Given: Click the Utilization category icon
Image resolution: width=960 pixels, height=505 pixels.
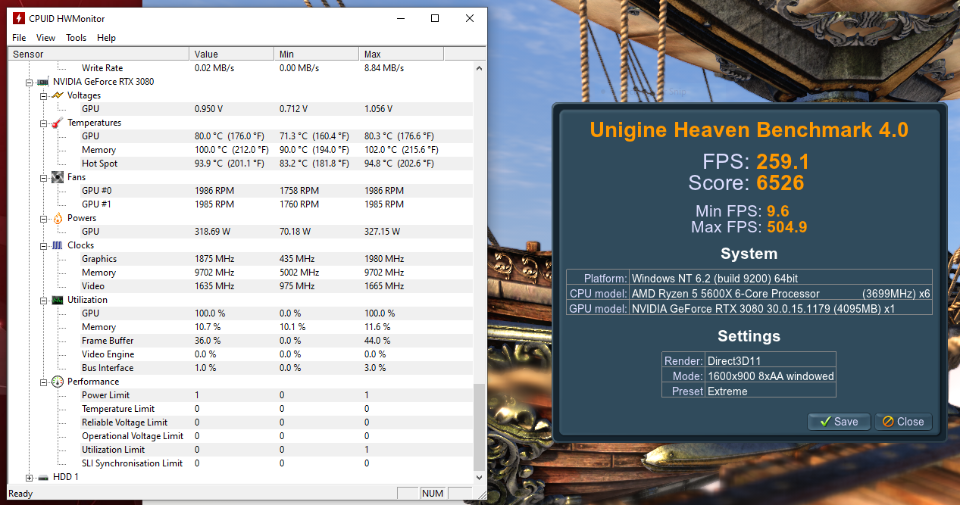Looking at the screenshot, I should pos(58,300).
